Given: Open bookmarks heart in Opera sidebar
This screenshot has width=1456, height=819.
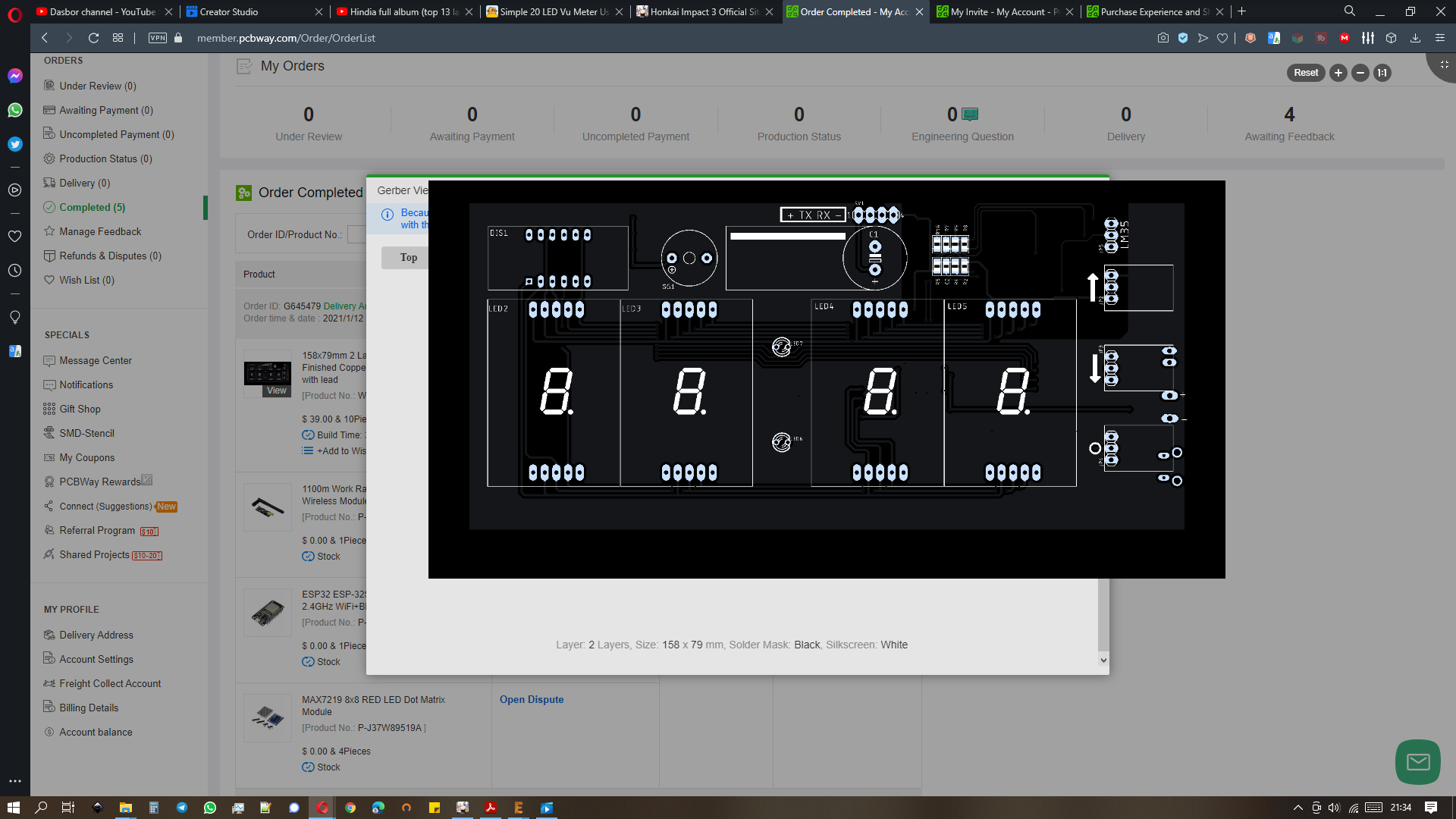Looking at the screenshot, I should [x=15, y=237].
